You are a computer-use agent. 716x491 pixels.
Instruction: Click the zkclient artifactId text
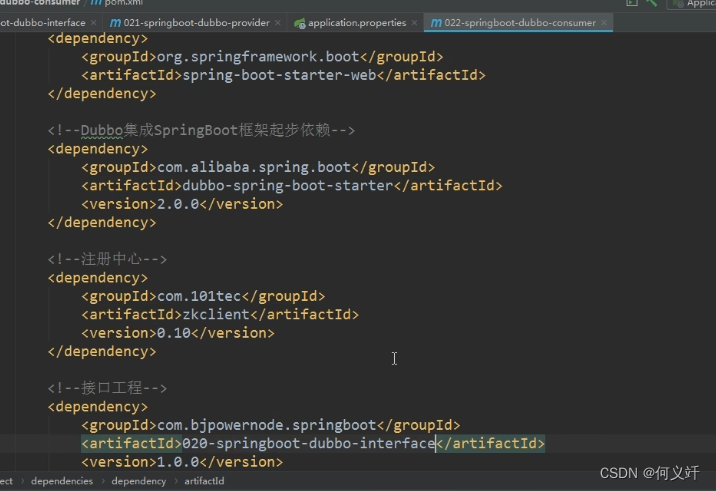[216, 314]
